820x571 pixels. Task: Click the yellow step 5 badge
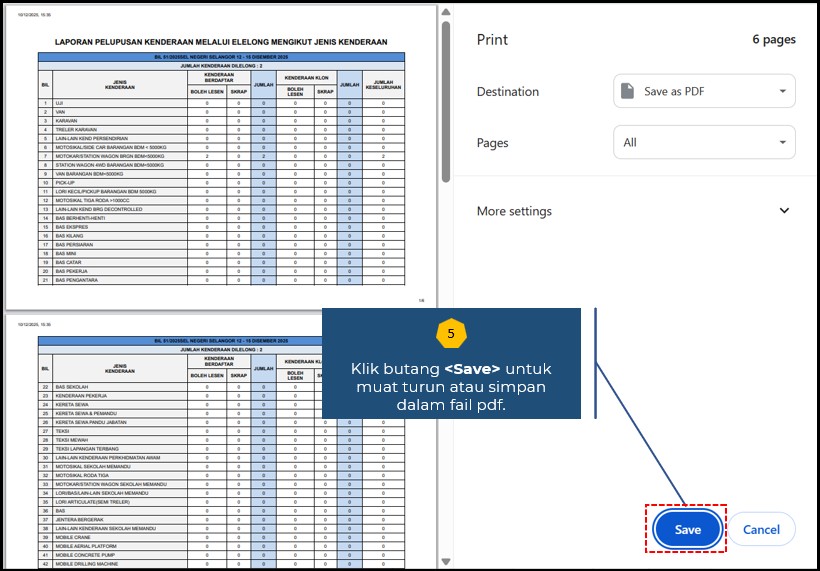451,332
